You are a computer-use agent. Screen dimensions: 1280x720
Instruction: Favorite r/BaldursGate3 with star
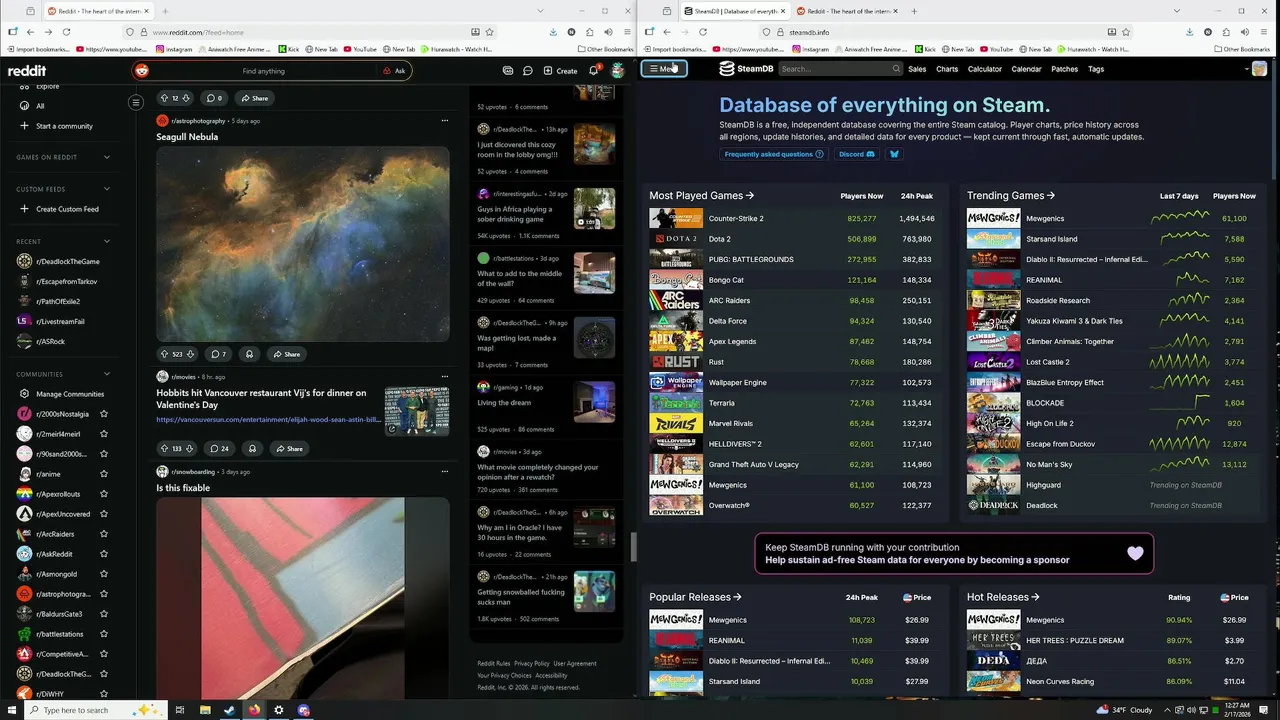(x=104, y=614)
